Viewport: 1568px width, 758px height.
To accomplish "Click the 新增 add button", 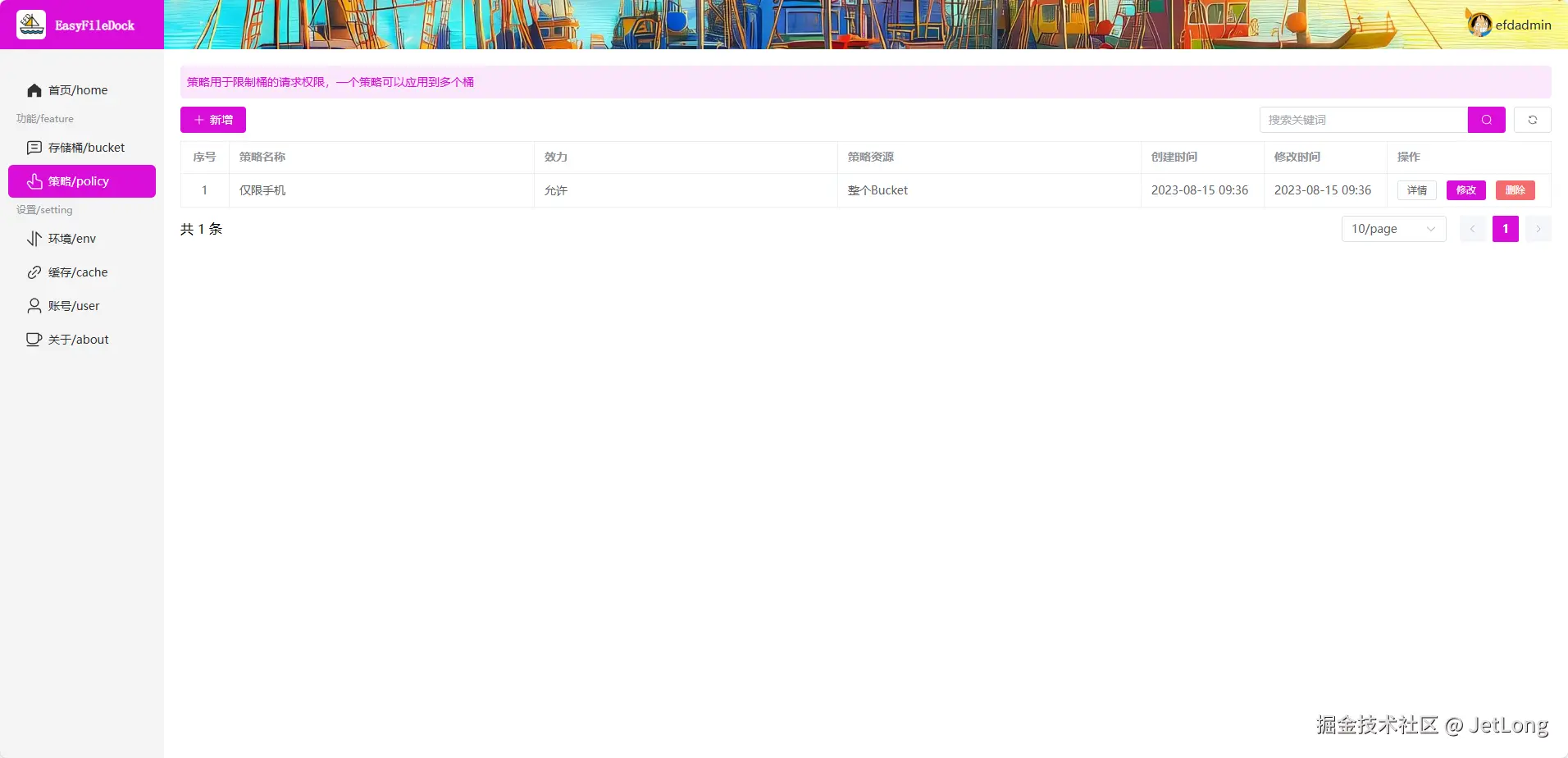I will 213,120.
